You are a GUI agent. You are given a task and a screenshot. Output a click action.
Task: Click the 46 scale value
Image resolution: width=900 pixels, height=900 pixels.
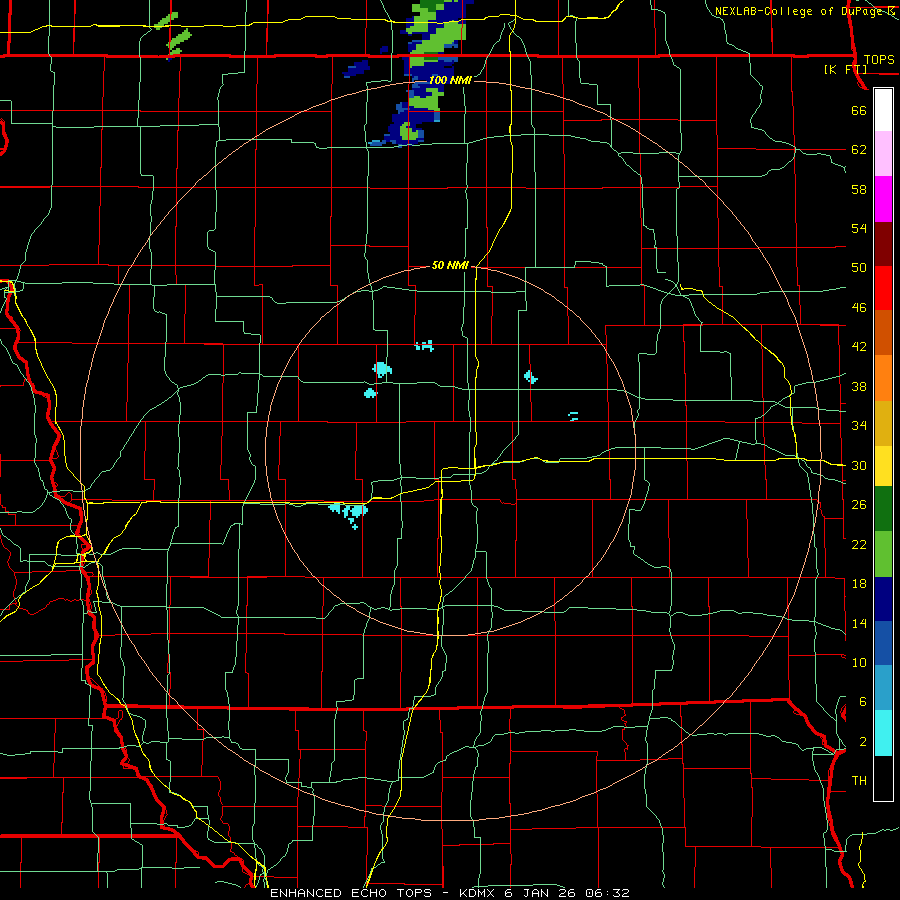(x=859, y=308)
